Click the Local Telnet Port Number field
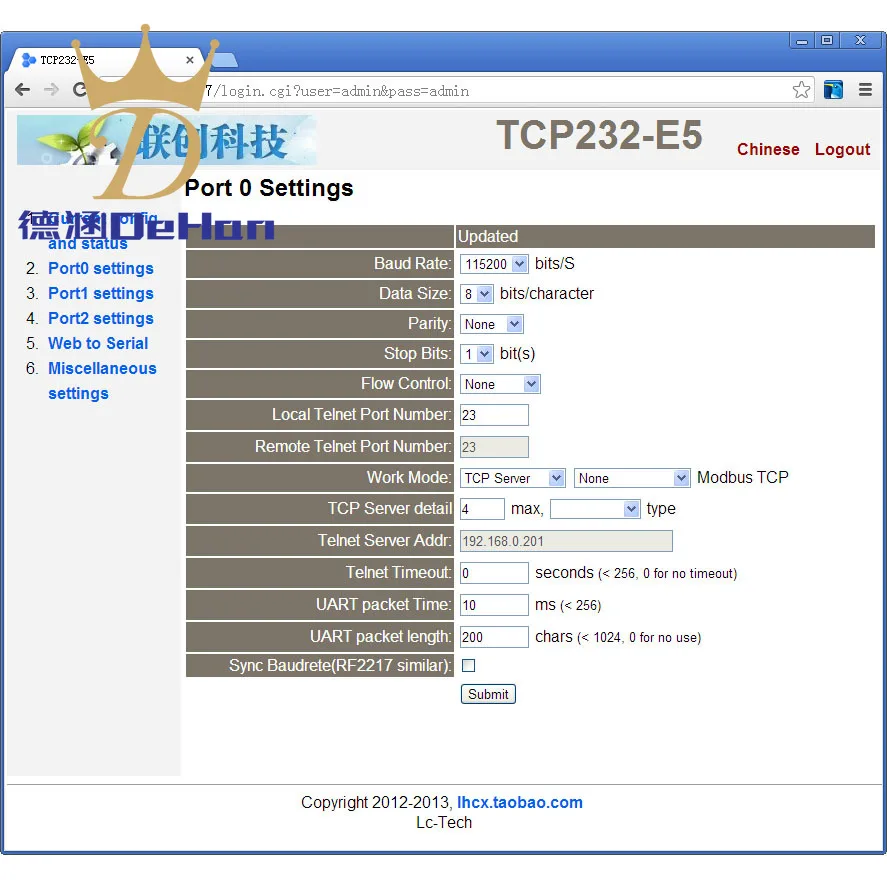The width and height of the screenshot is (887, 887). [494, 415]
